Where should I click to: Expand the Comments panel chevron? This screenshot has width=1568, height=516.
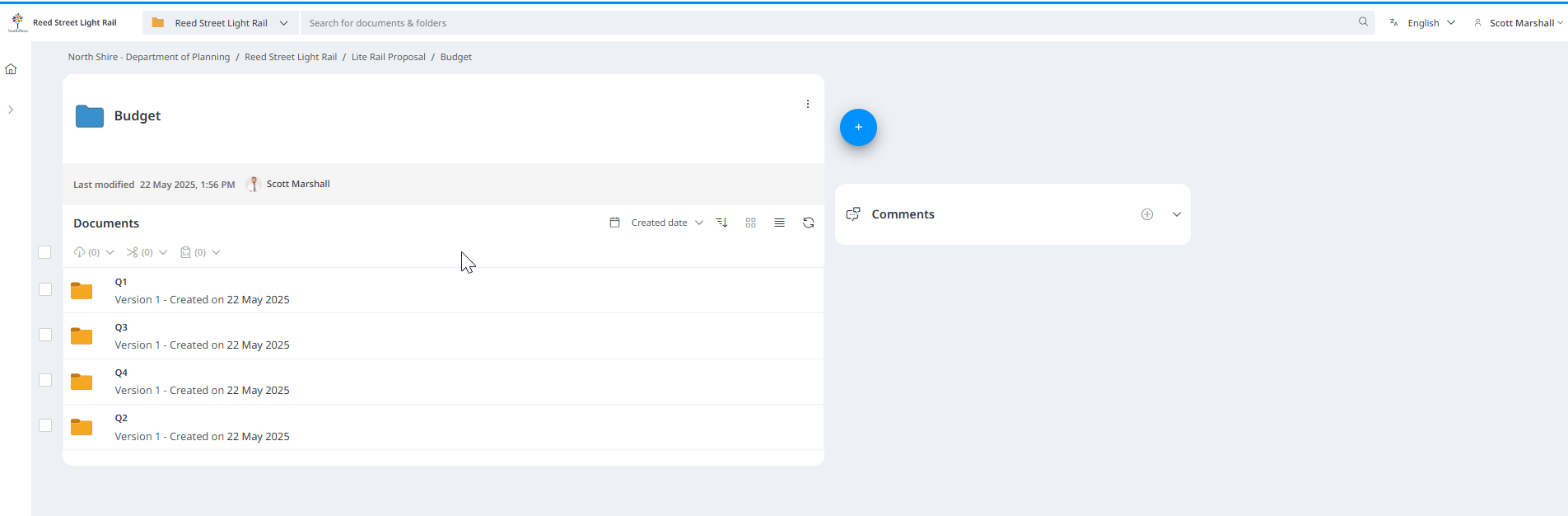(1176, 214)
